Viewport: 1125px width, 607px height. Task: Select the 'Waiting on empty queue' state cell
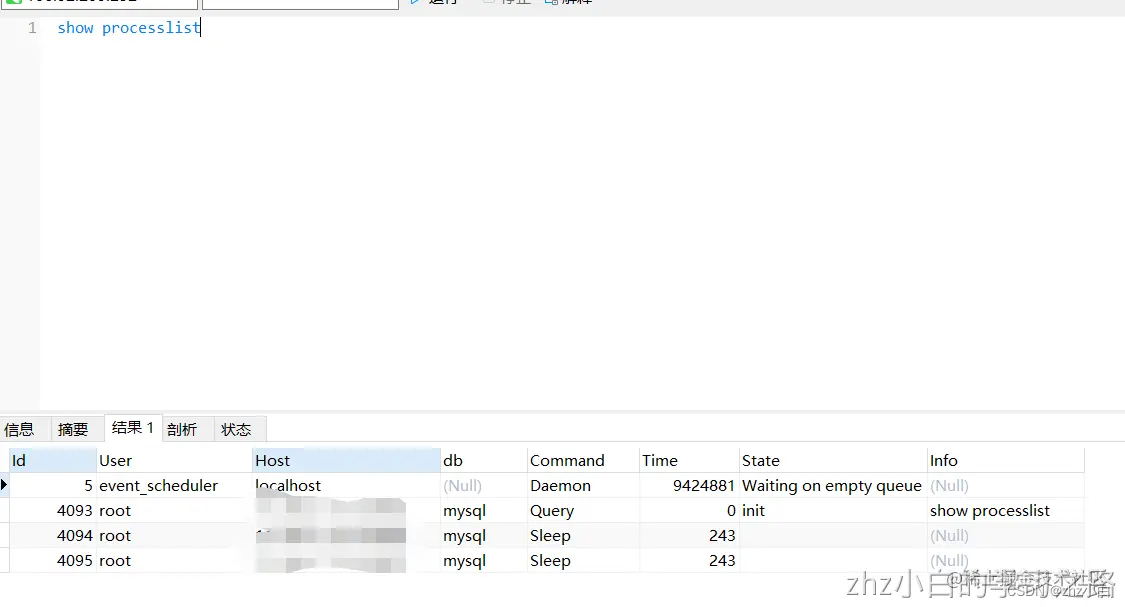[x=833, y=485]
